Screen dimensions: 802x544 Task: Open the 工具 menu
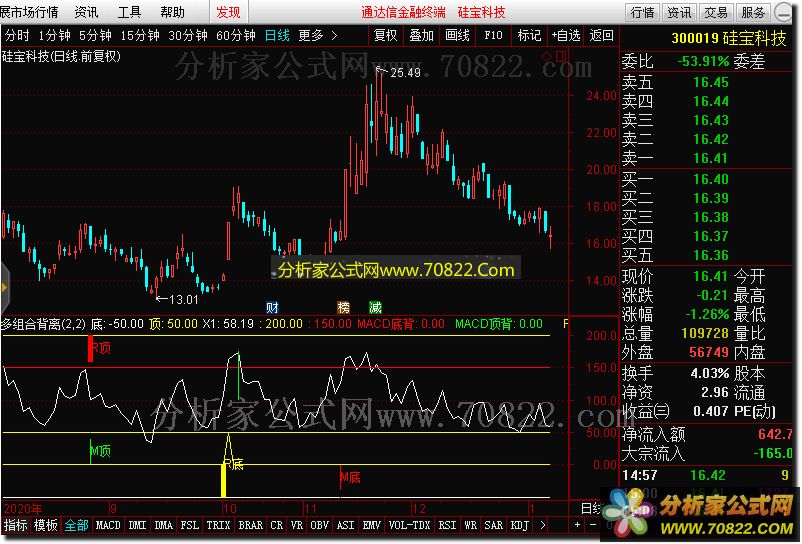[x=129, y=12]
